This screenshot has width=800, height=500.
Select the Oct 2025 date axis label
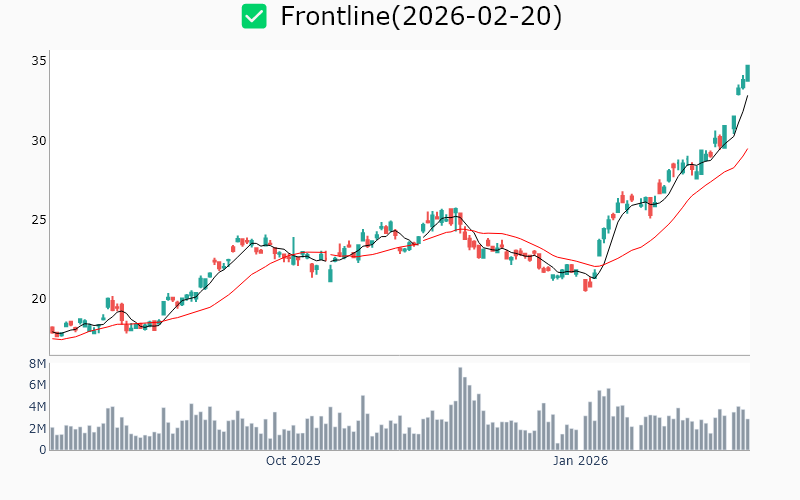(293, 461)
